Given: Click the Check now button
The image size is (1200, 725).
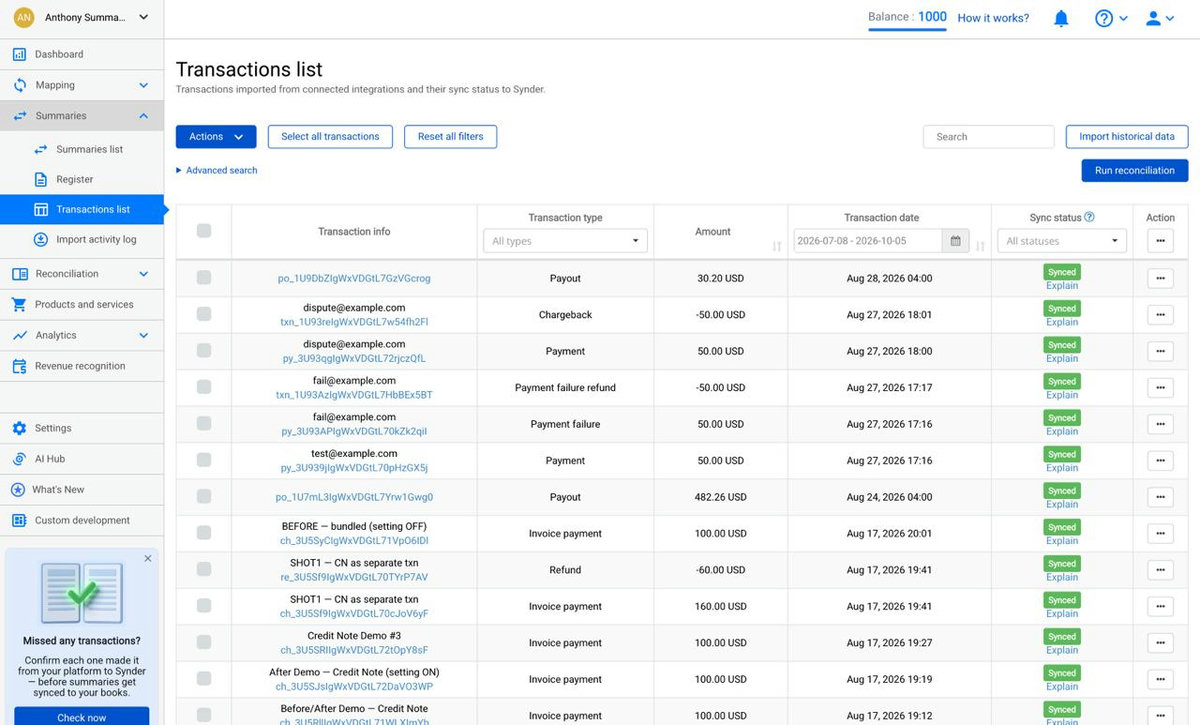Looking at the screenshot, I should pos(82,717).
